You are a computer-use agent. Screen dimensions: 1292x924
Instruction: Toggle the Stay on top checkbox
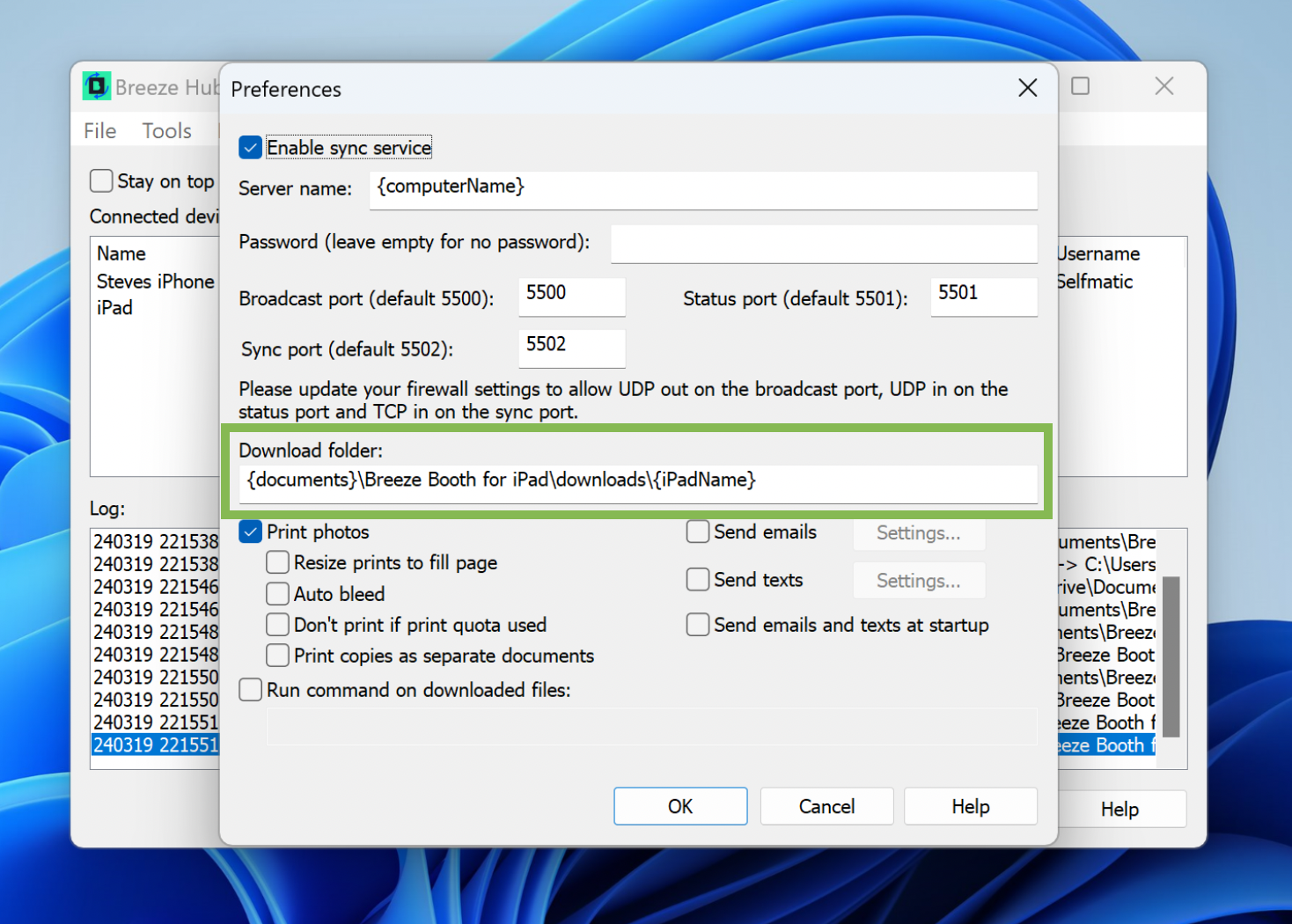tap(102, 181)
